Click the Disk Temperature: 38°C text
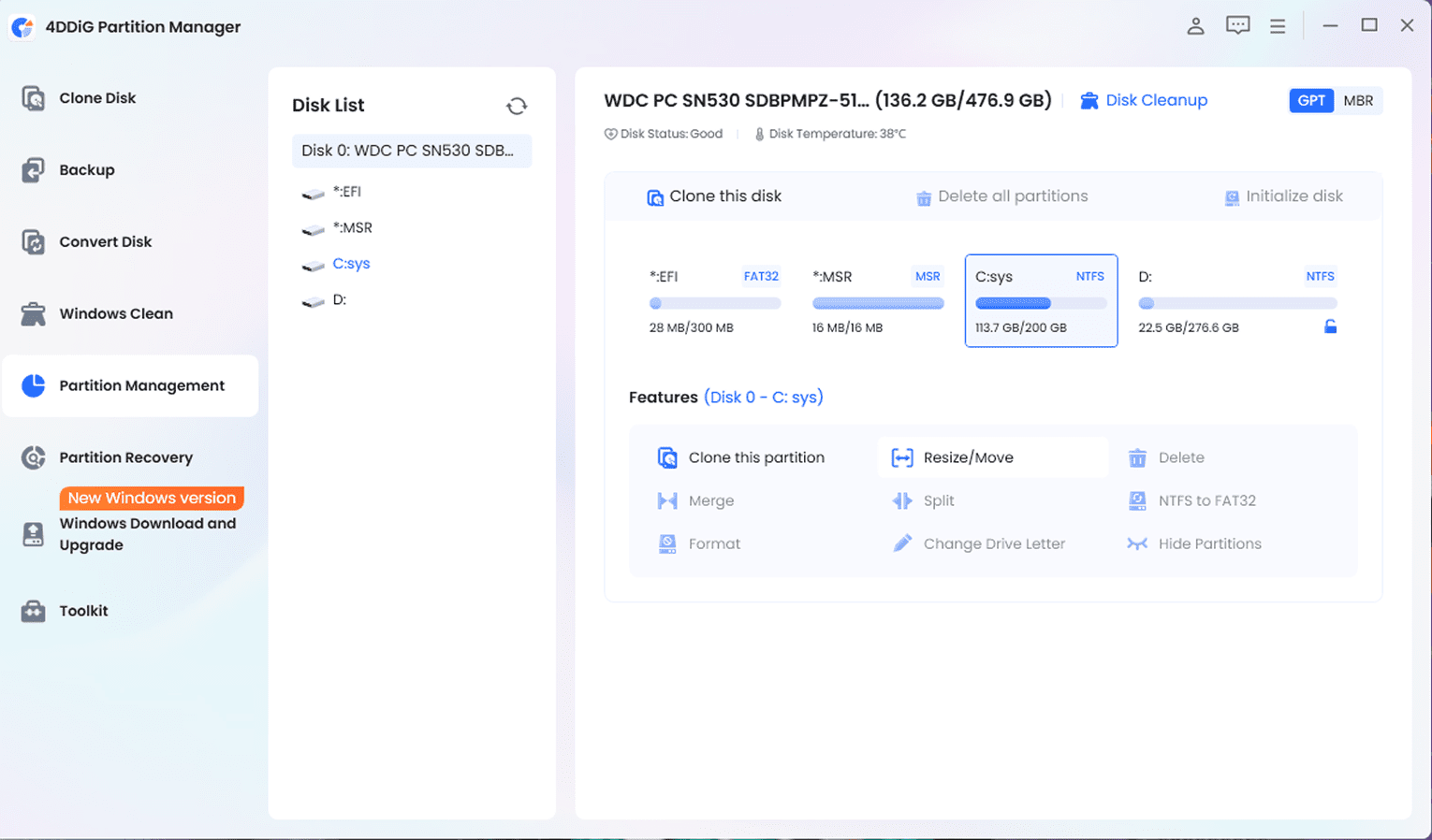The width and height of the screenshot is (1432, 840). 837,134
